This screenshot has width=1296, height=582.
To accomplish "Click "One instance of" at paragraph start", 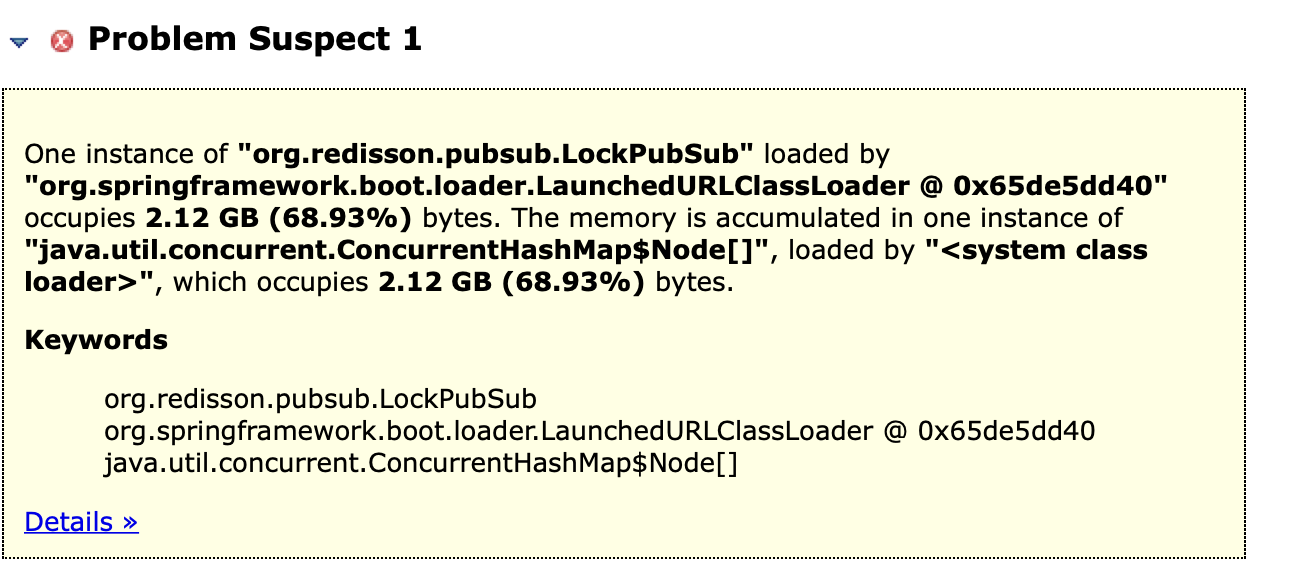I will 127,154.
